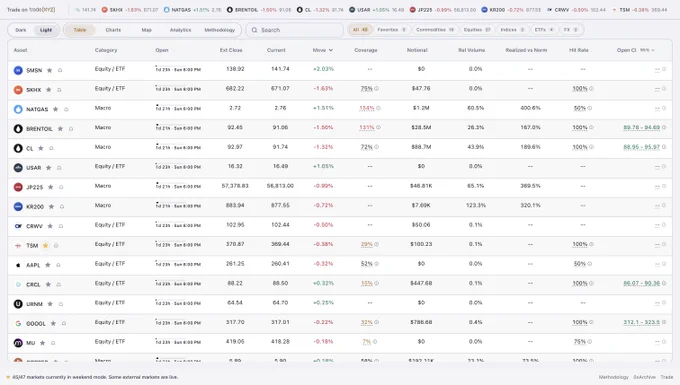Favorite JP225 via star icon
The image size is (680, 385).
coord(51,187)
